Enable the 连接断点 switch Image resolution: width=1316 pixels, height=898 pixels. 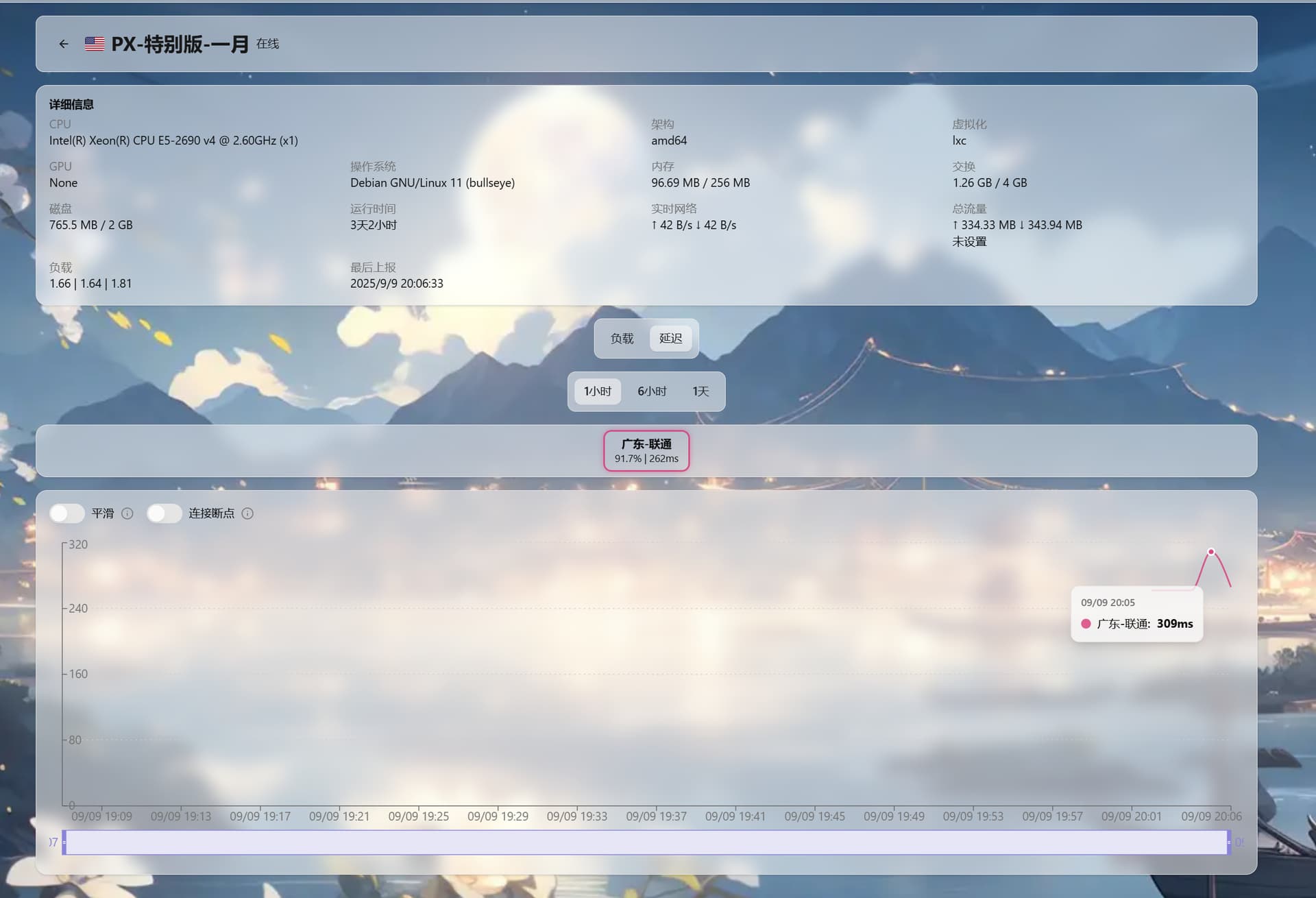tap(164, 513)
